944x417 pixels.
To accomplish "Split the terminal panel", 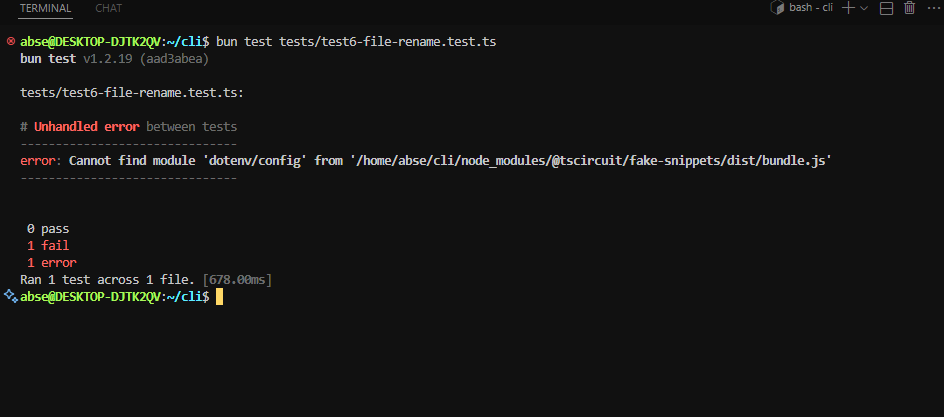I will pos(886,8).
